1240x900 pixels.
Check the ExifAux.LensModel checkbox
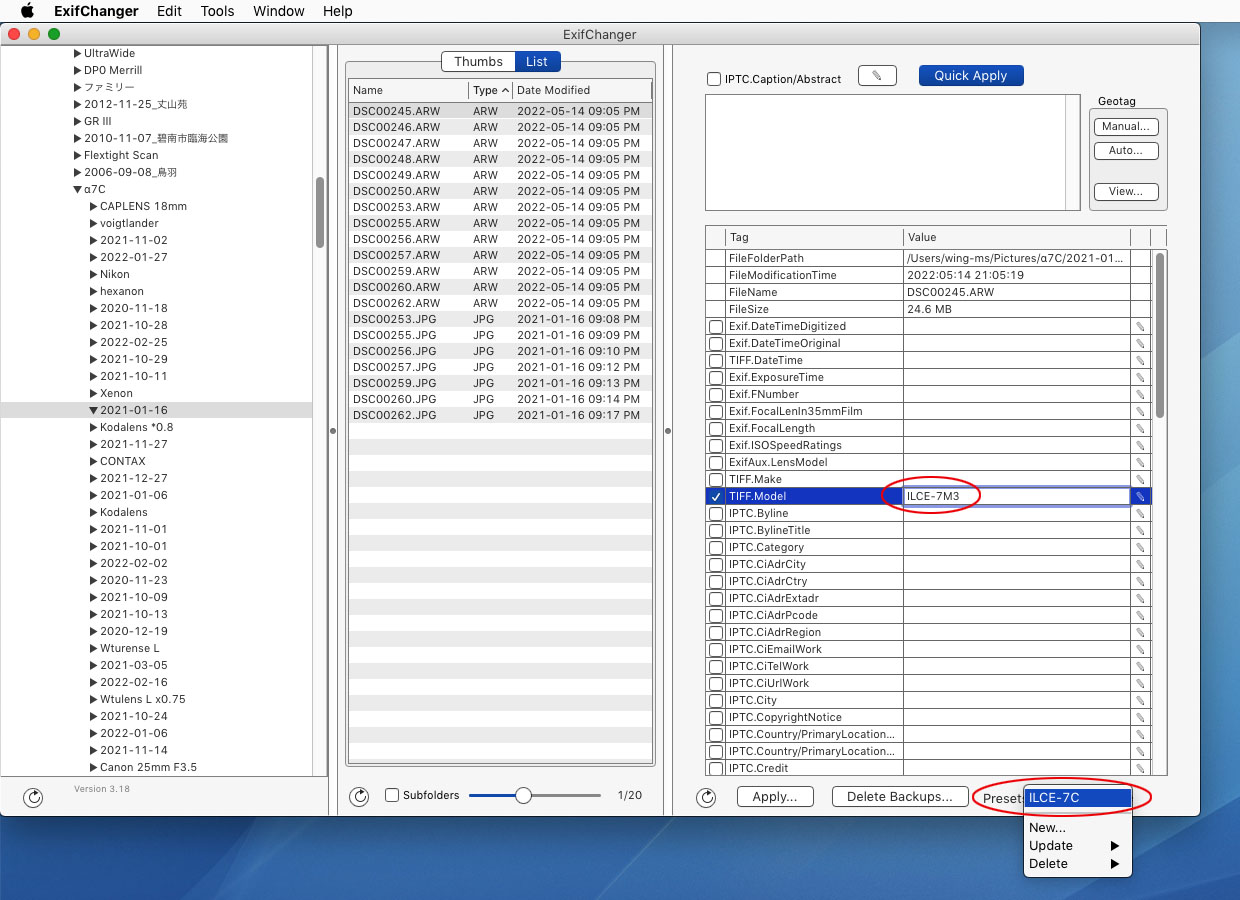[716, 462]
